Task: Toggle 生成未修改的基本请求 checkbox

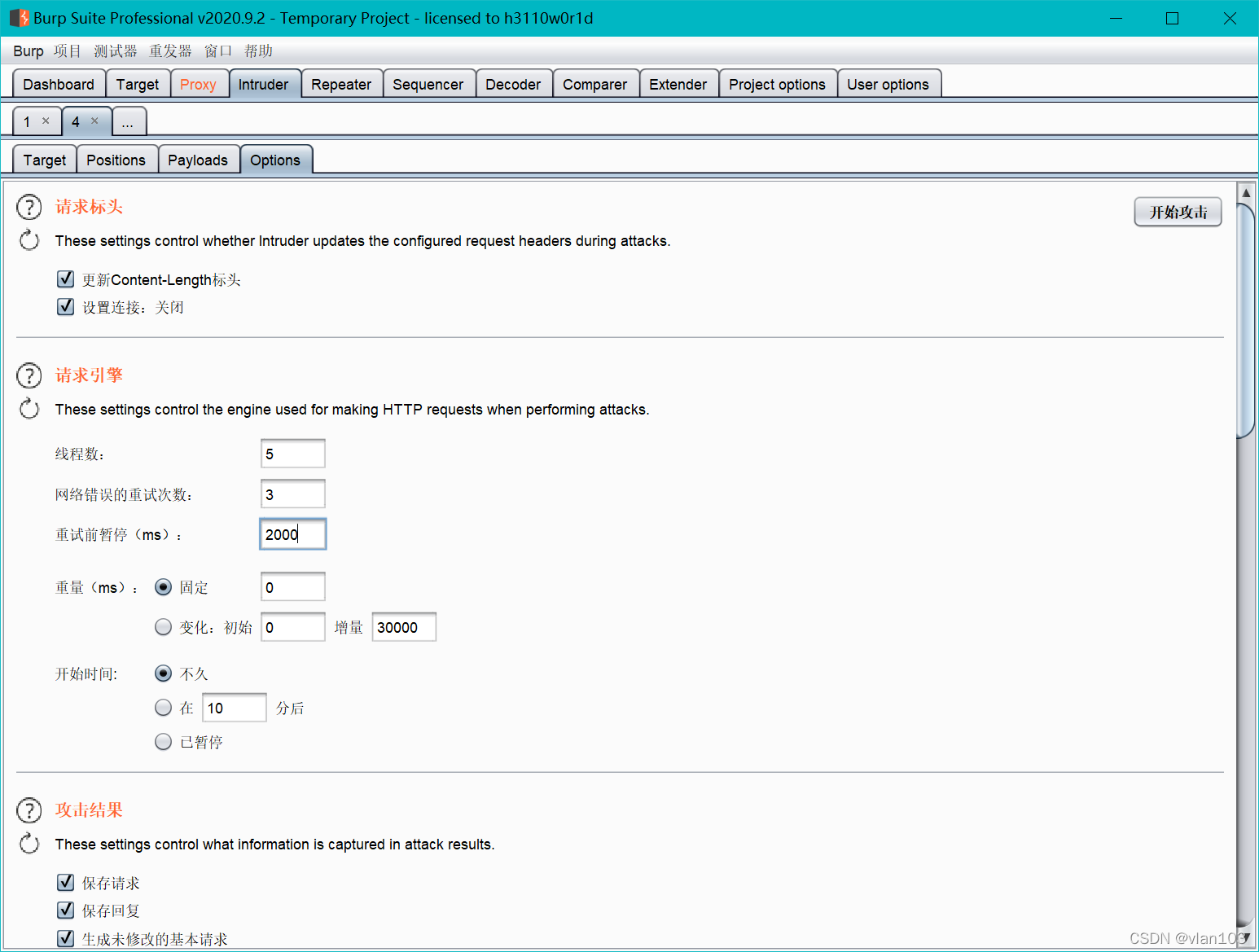Action: point(66,939)
